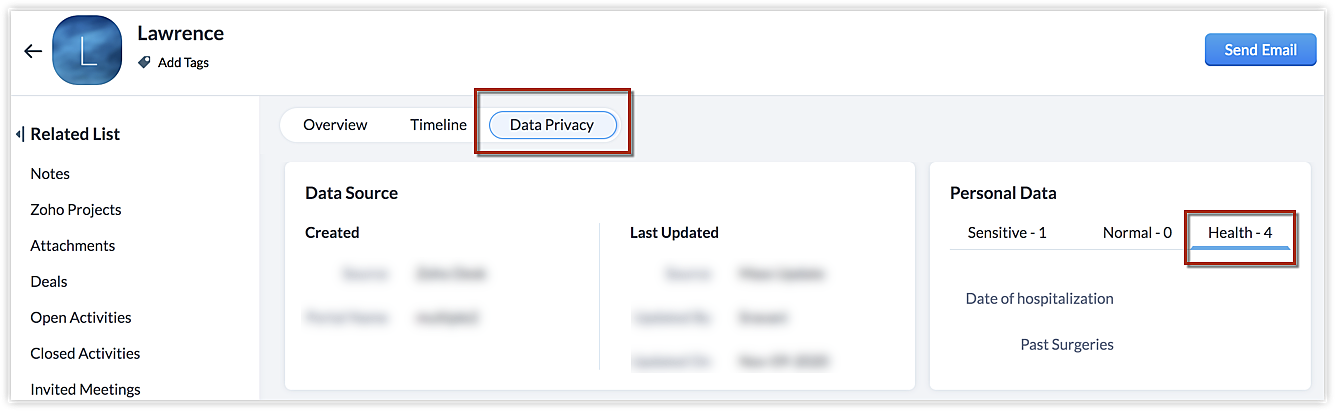Open Invited Meetings in sidebar
Viewport: 1335px width, 411px height.
[x=85, y=390]
